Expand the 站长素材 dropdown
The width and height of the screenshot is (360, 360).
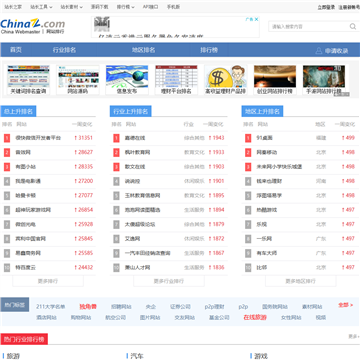pyautogui.click(x=71, y=7)
